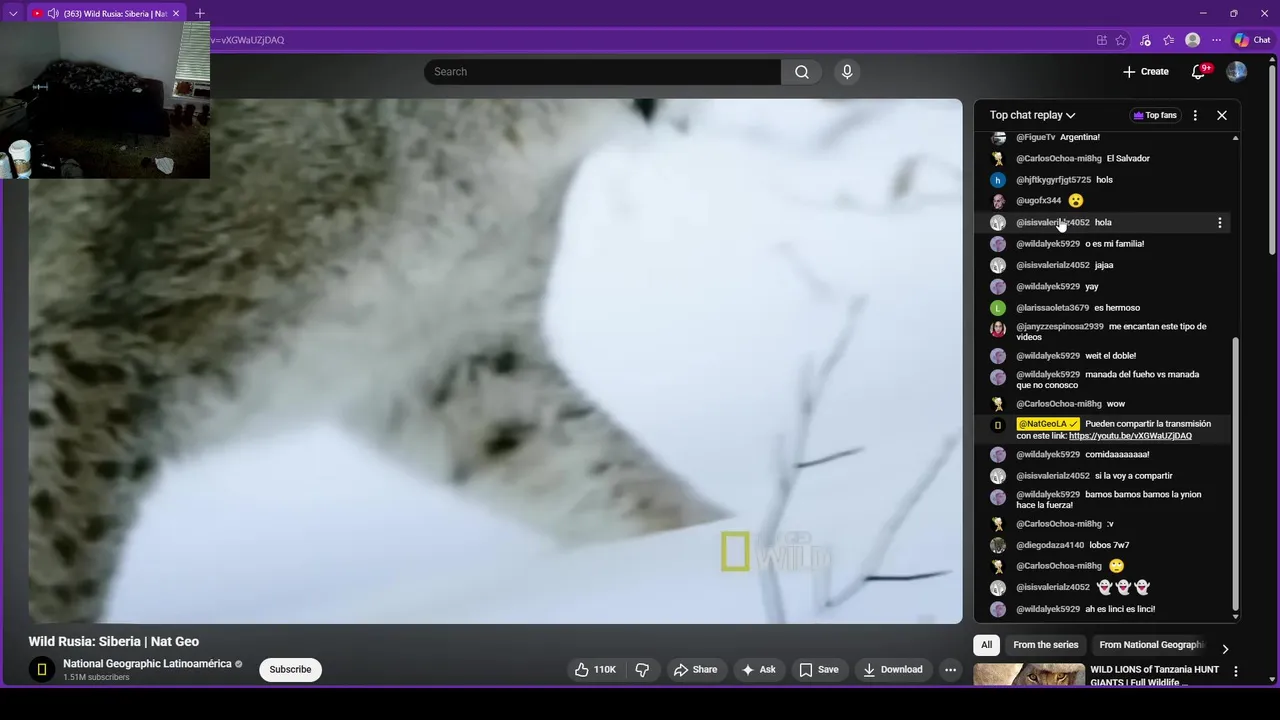Viewport: 1280px width, 720px height.
Task: Click @larissaoleta3679 green avatar
Action: [998, 308]
